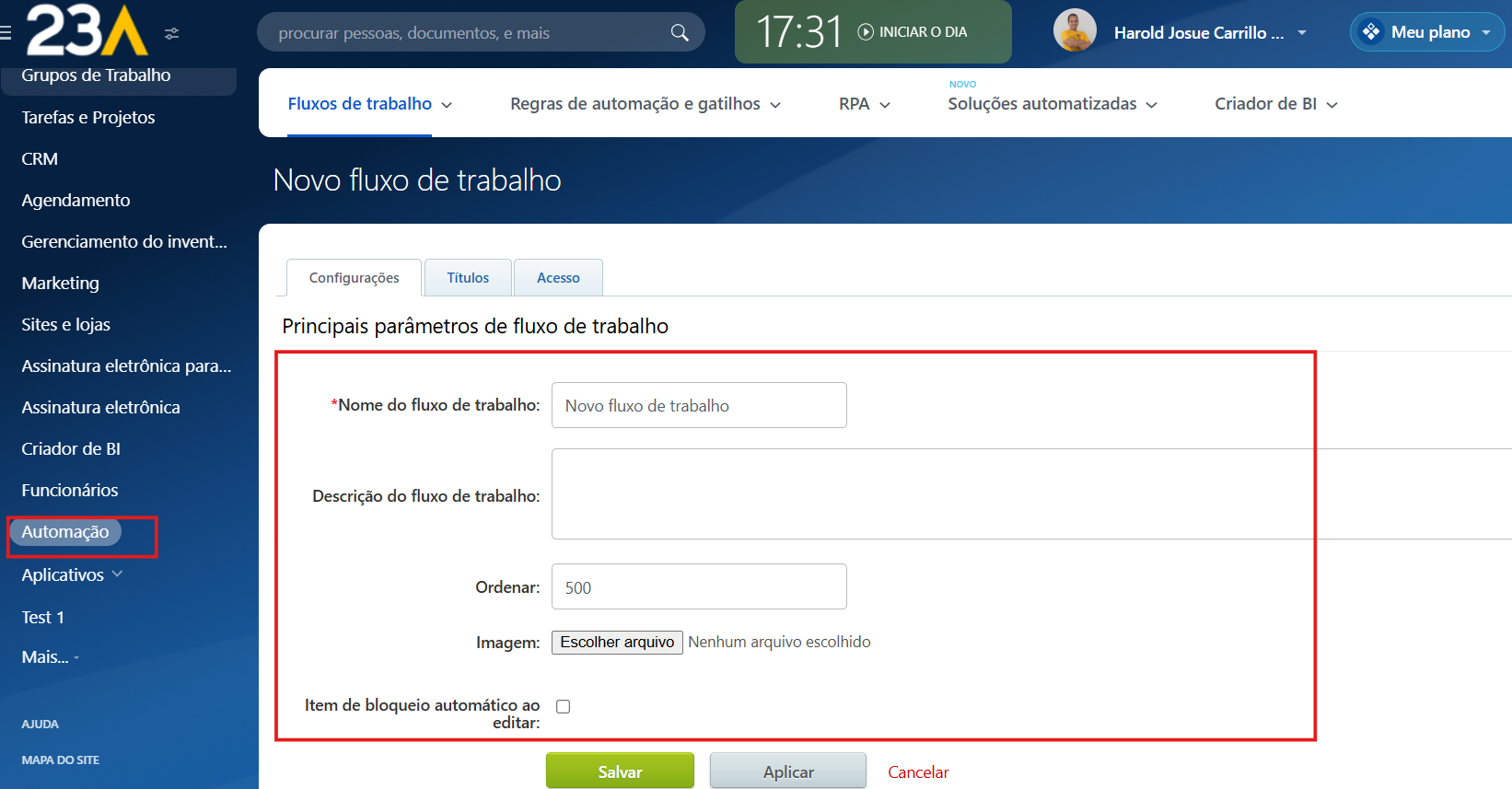Click the hamburger menu icon
Image resolution: width=1512 pixels, height=789 pixels.
point(6,33)
